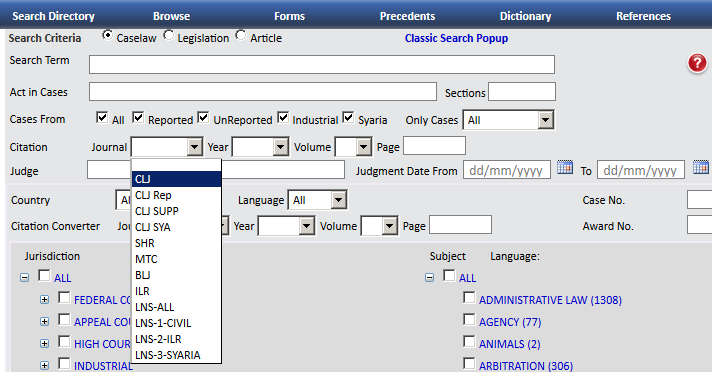Select the Legislation radio button
Viewport: 712px width, 372px height.
[x=168, y=35]
